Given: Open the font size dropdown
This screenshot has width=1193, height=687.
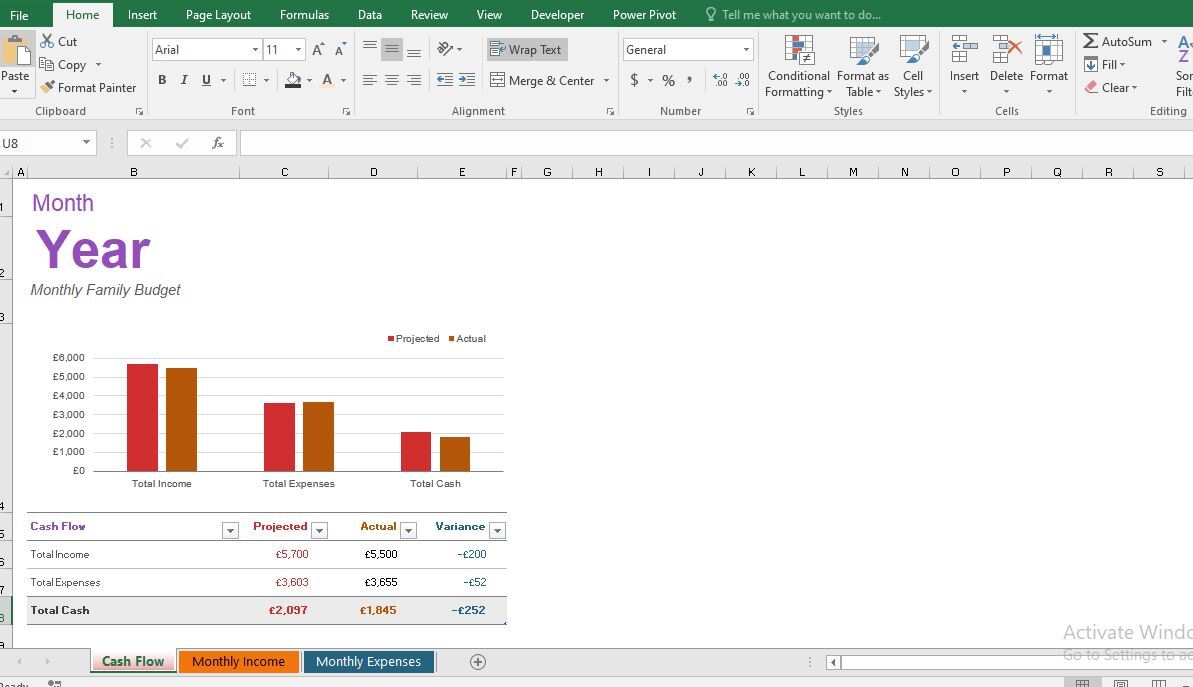Looking at the screenshot, I should [x=298, y=49].
